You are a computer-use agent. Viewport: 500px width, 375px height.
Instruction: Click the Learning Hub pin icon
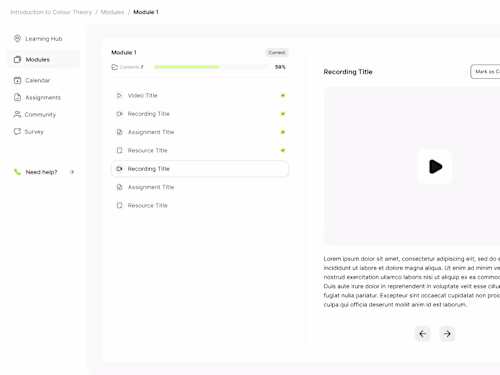17,38
